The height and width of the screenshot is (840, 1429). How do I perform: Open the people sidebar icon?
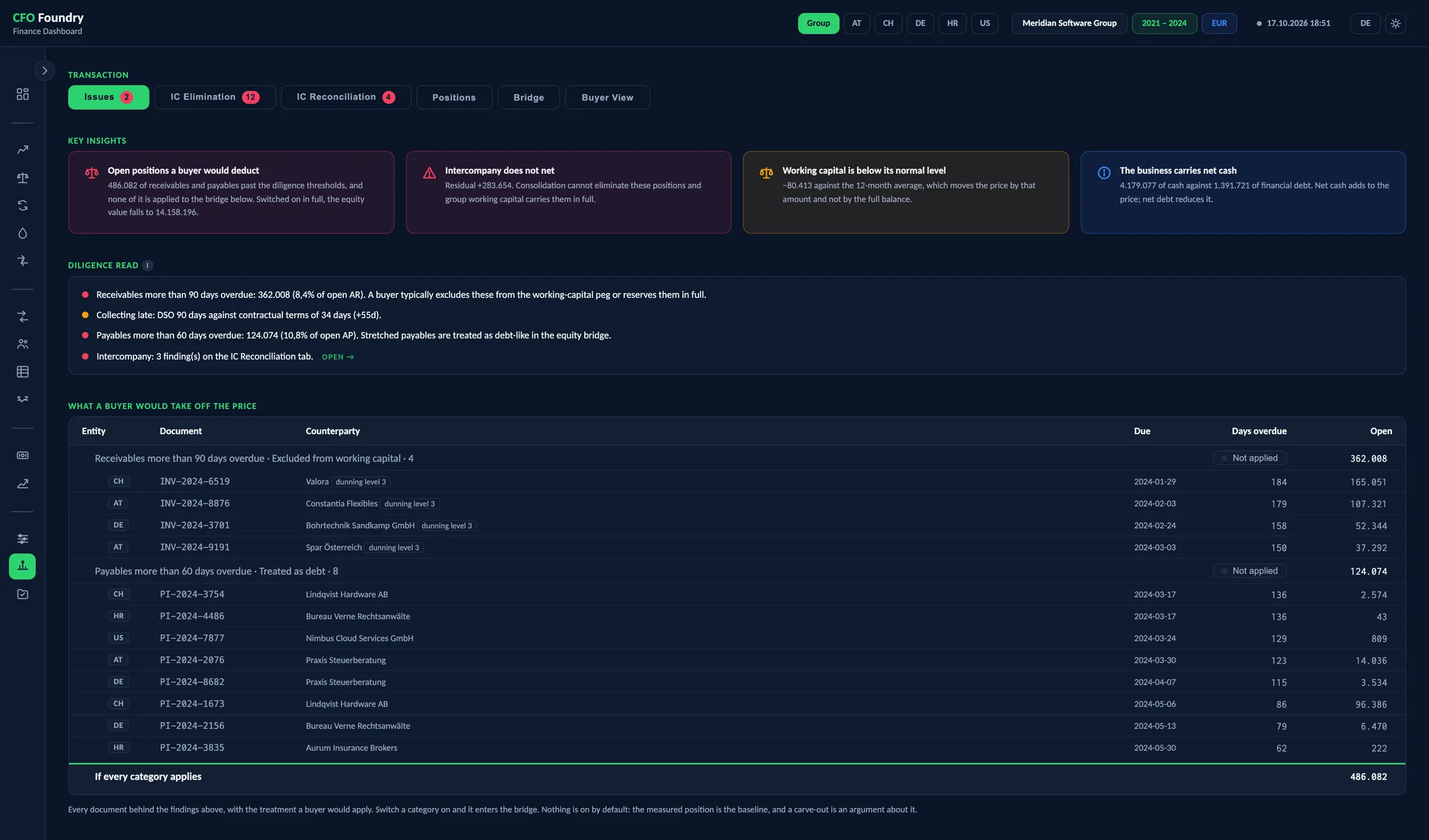tap(23, 344)
